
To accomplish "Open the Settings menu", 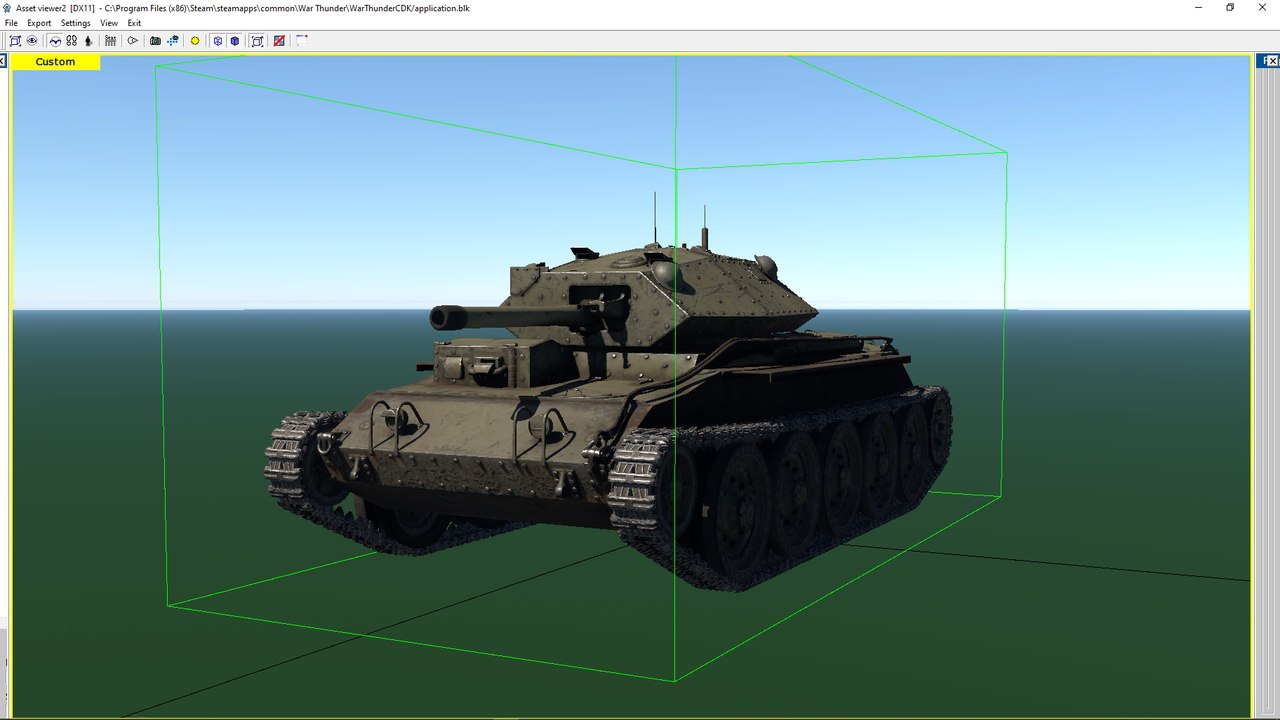I will point(75,23).
